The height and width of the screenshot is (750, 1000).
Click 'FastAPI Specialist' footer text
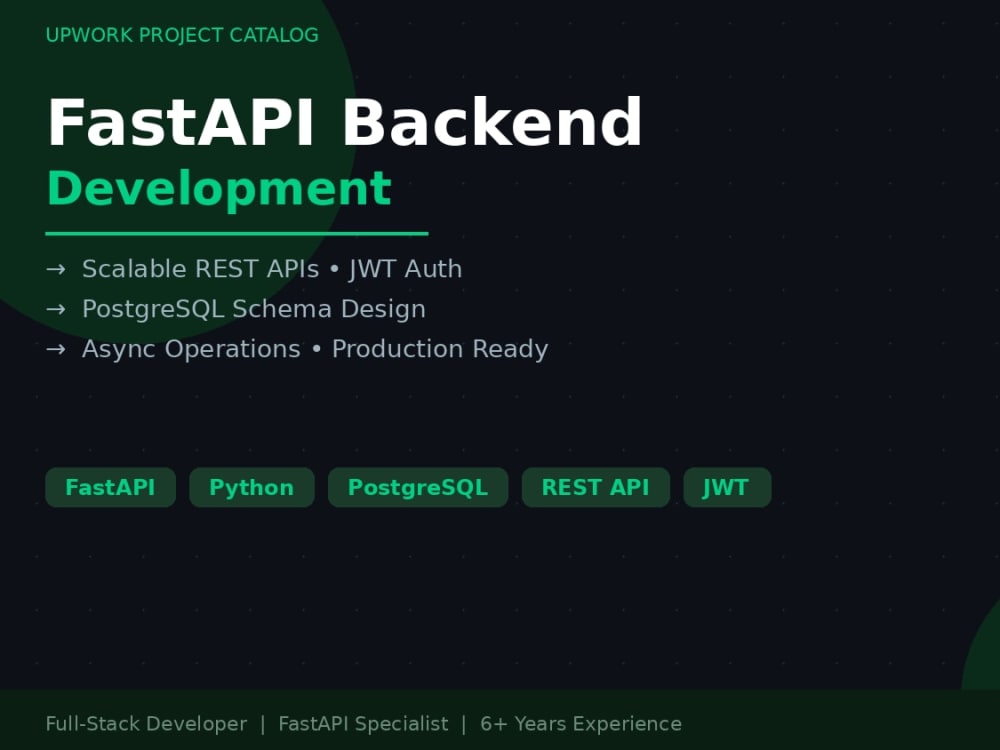click(364, 724)
